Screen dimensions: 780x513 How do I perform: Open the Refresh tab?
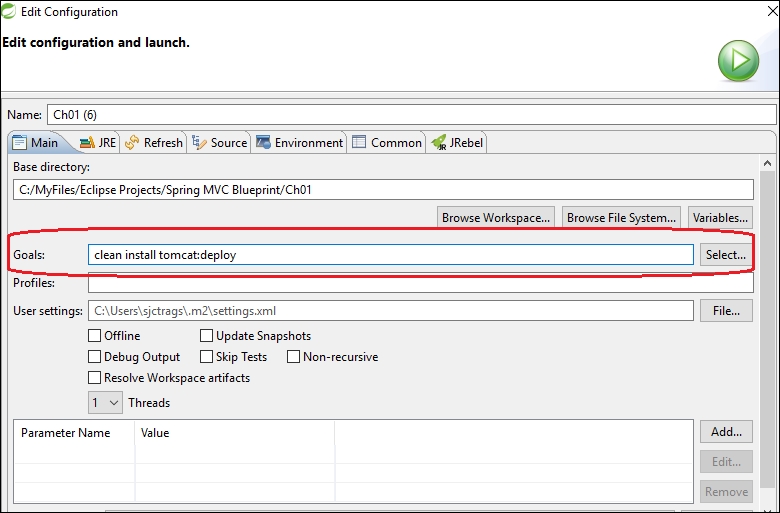(154, 143)
